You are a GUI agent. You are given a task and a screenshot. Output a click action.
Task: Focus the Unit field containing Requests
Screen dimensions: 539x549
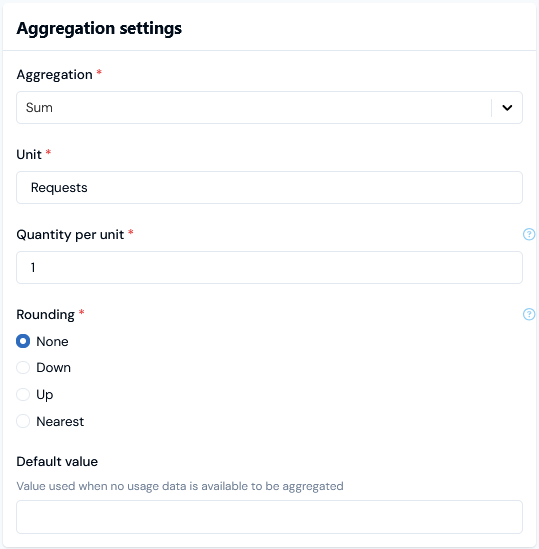tap(269, 187)
